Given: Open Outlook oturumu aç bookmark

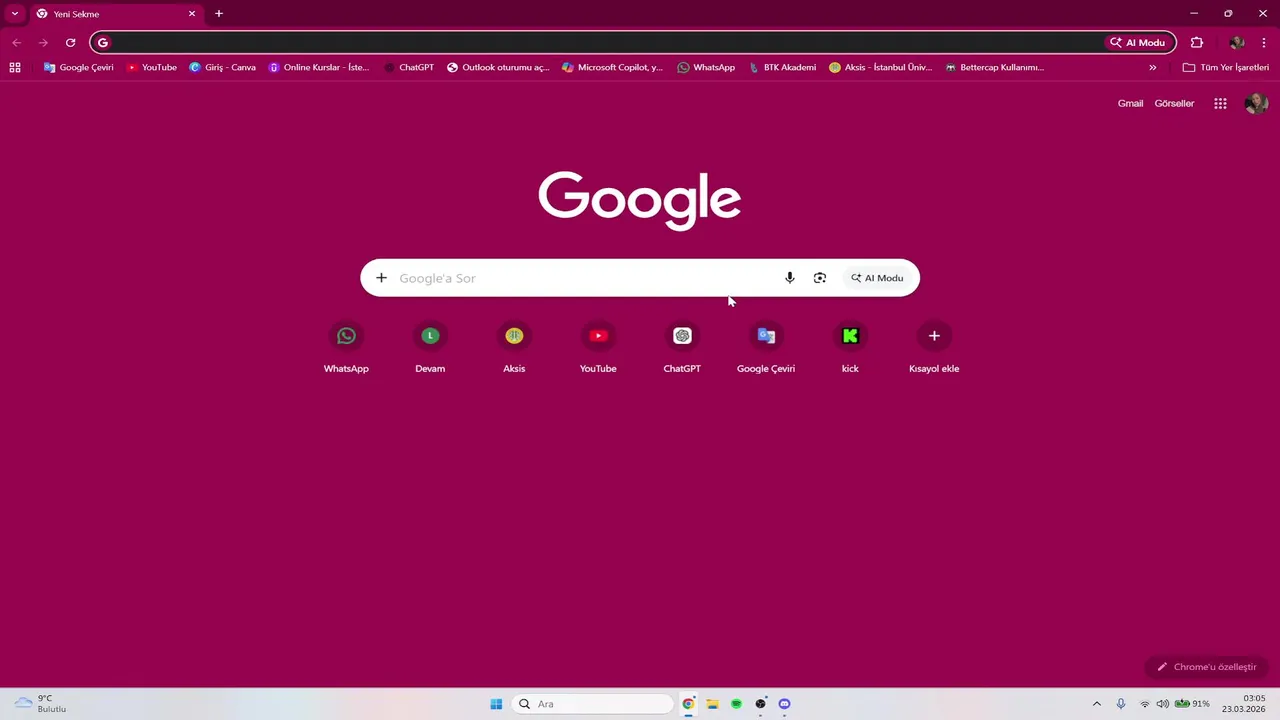Looking at the screenshot, I should [498, 67].
